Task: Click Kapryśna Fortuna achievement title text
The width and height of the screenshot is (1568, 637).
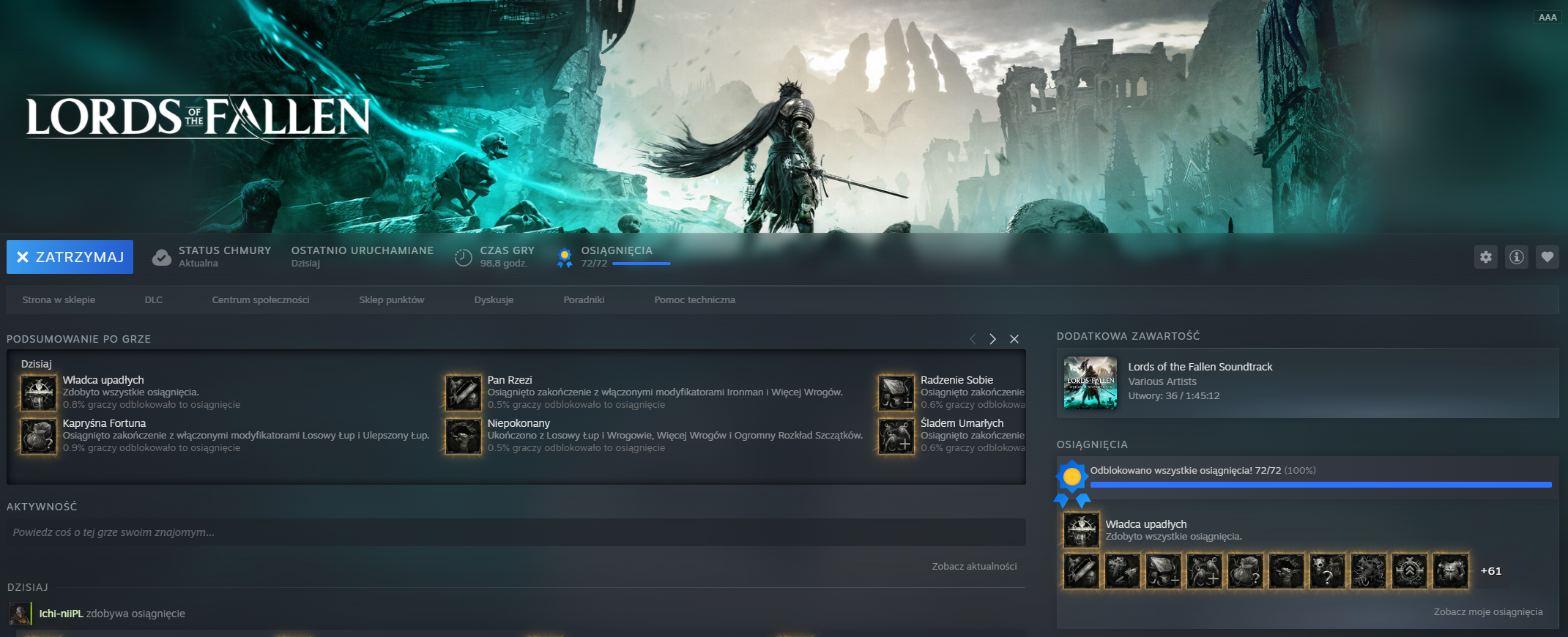Action: pyautogui.click(x=104, y=423)
